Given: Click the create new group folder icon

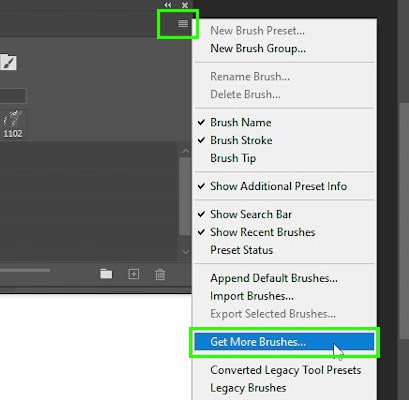Looking at the screenshot, I should [x=106, y=274].
